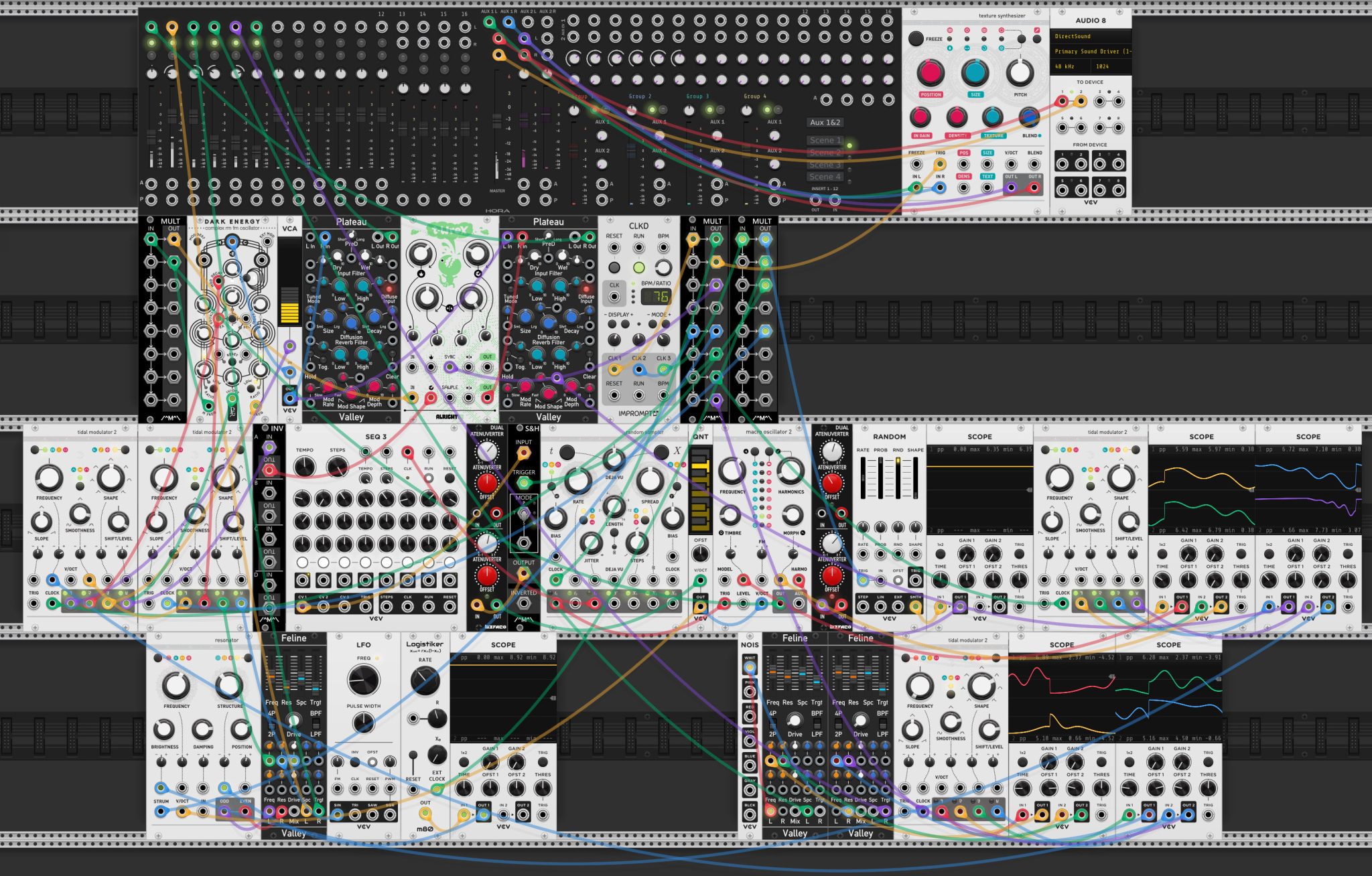
Task: Click the DISPLAY plus button on CLKD
Action: (x=625, y=324)
